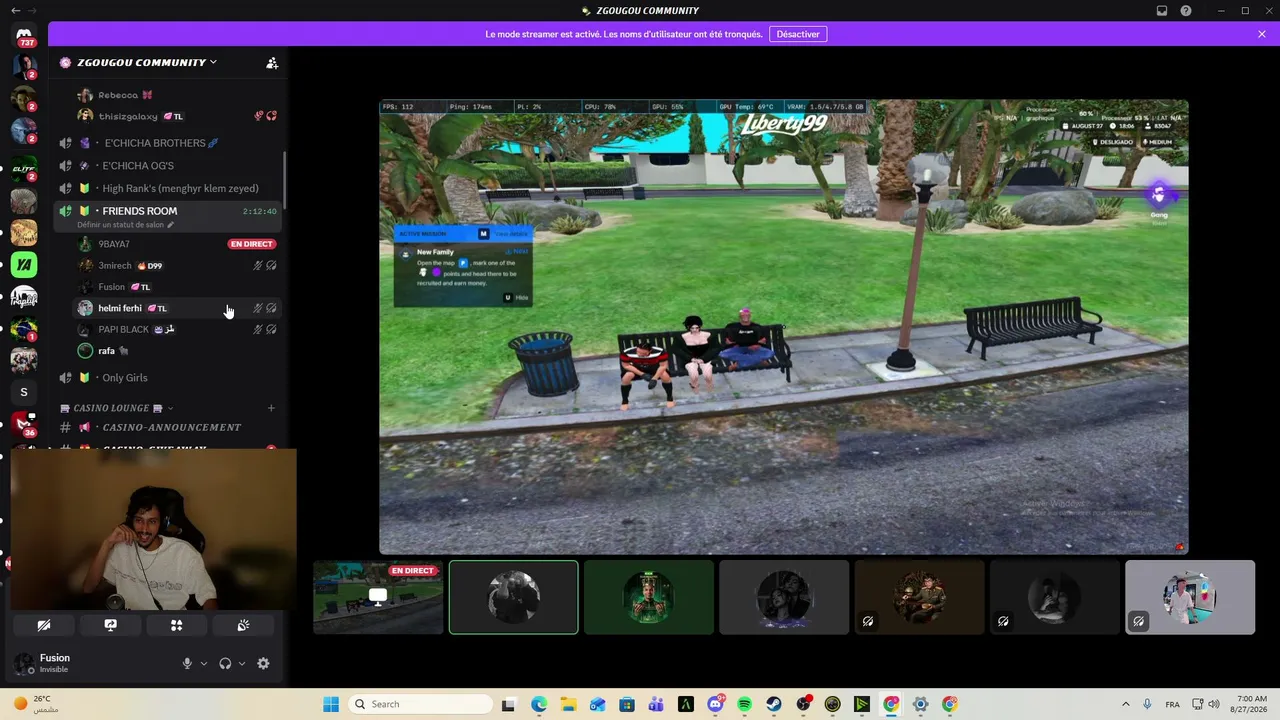Join the E'CHICHA BROTHERS voice channel
Viewport: 1280px width, 720px height.
pos(166,143)
